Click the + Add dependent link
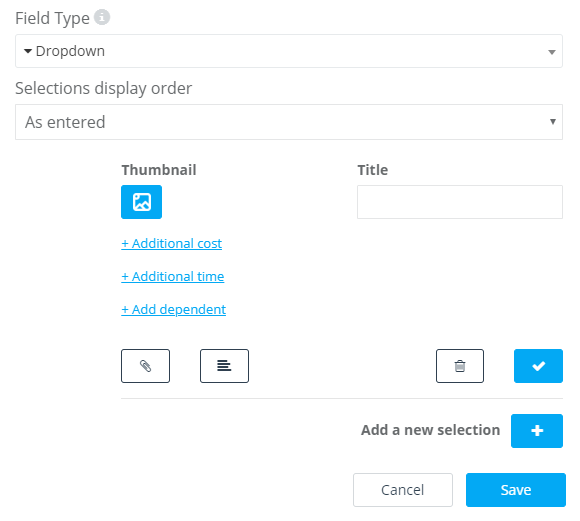 coord(173,309)
